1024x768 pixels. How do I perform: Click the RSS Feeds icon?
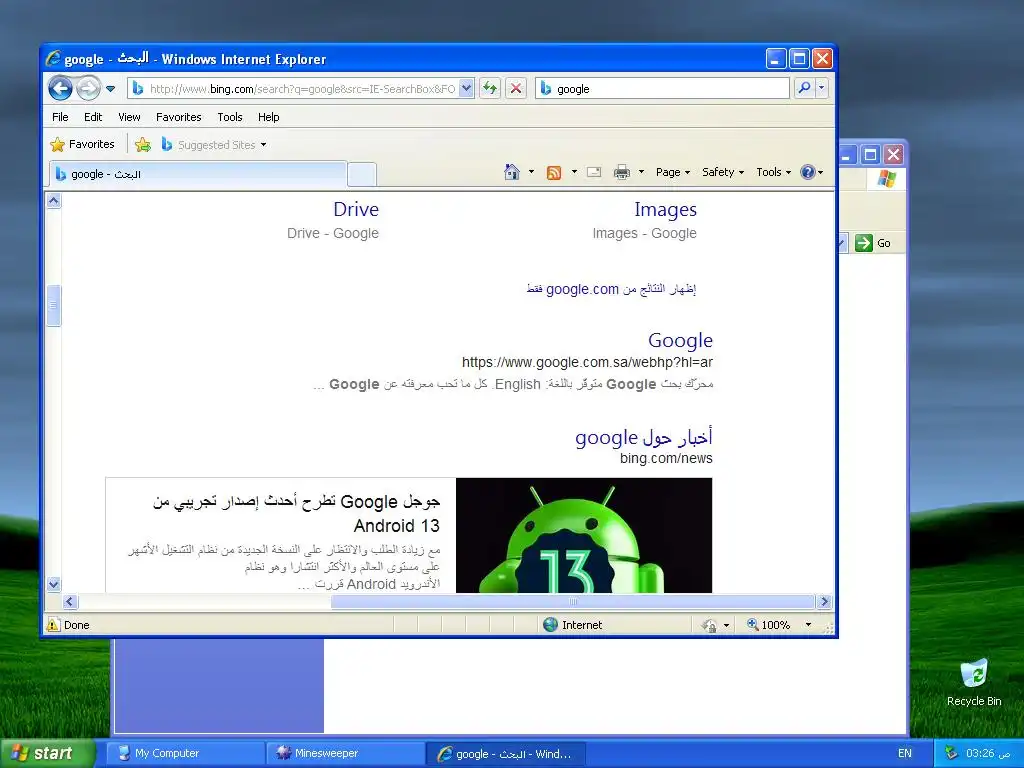click(554, 172)
